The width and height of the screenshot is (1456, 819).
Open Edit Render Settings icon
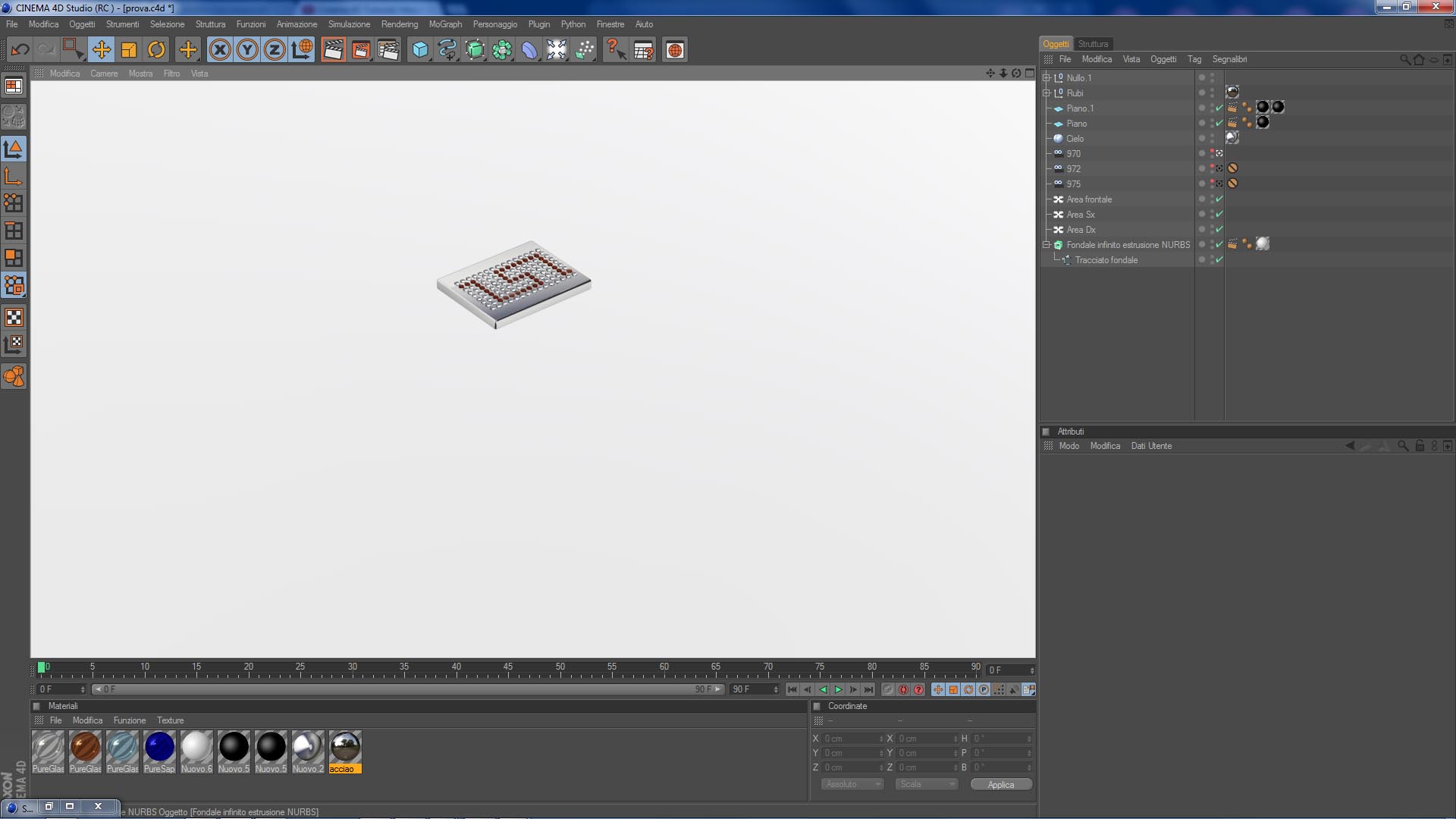388,50
